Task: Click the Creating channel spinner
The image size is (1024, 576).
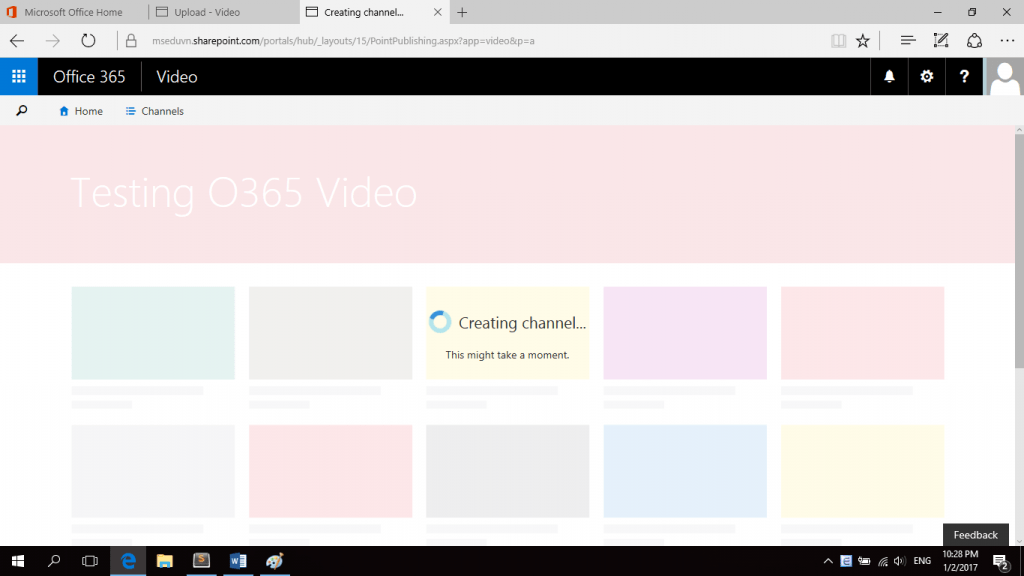Action: tap(440, 322)
